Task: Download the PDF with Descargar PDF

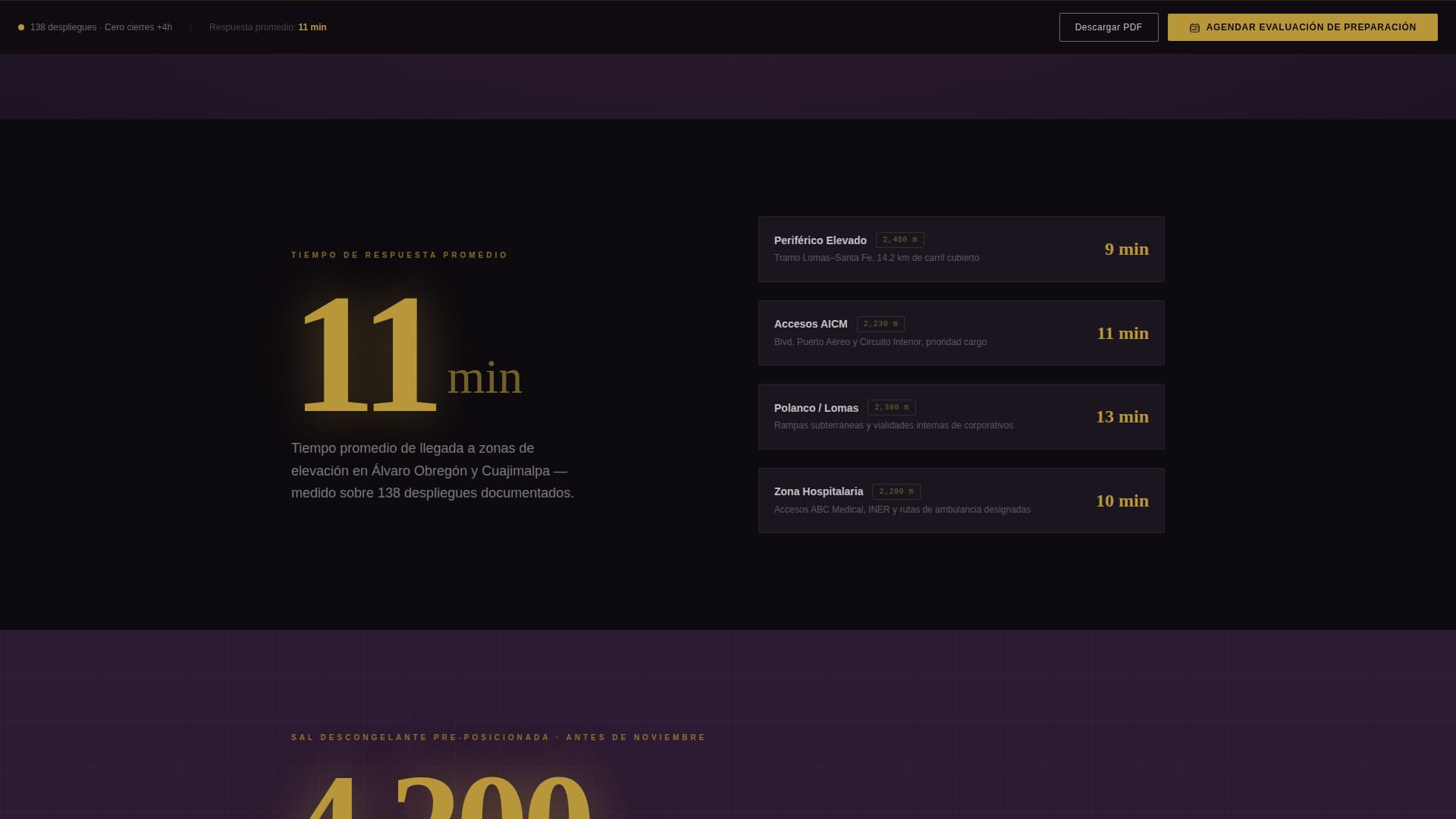Action: pos(1109,27)
